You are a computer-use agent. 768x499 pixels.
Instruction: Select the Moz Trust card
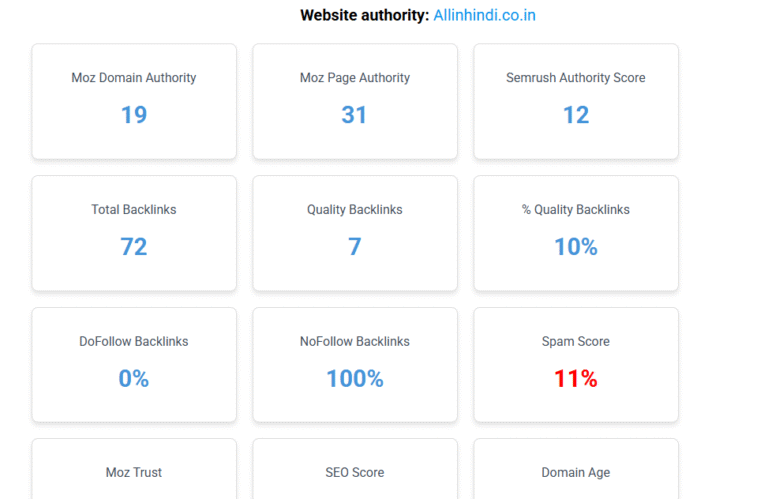tap(134, 469)
